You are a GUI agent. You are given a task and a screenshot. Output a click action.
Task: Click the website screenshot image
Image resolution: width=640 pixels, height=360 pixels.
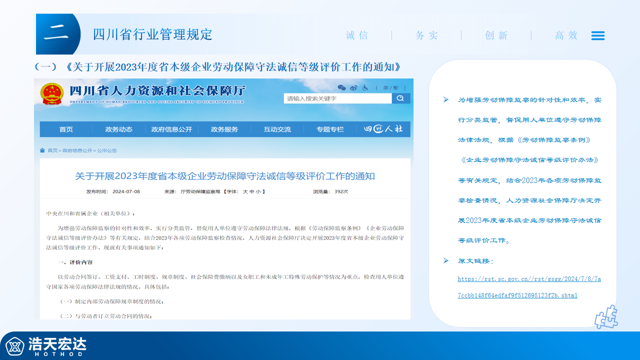(x=224, y=199)
